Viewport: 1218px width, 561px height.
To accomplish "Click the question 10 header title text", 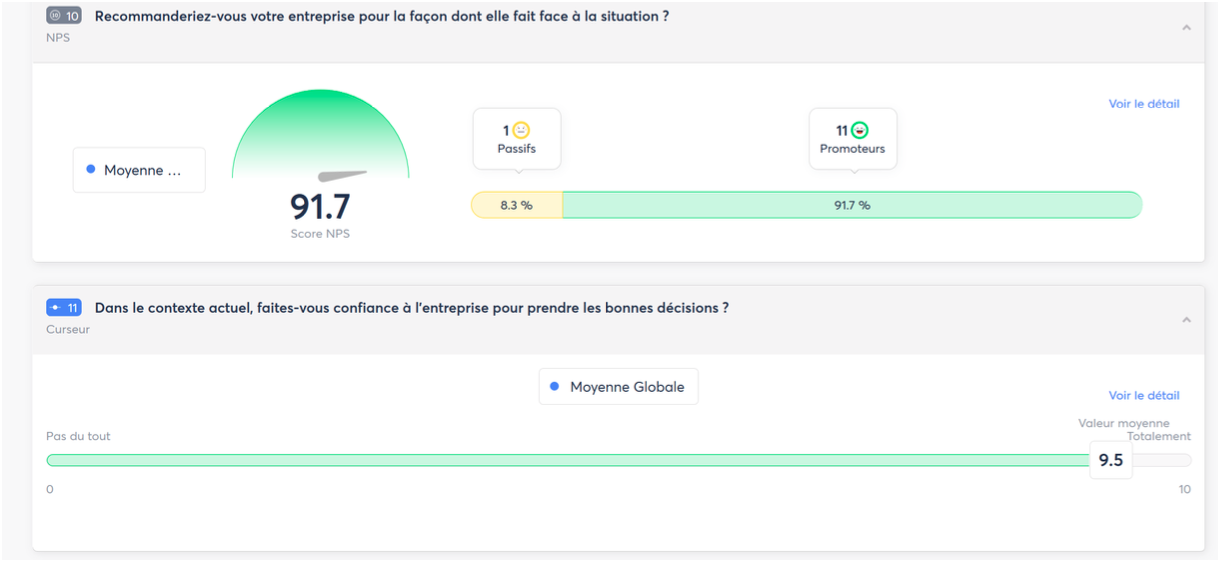I will pyautogui.click(x=382, y=16).
